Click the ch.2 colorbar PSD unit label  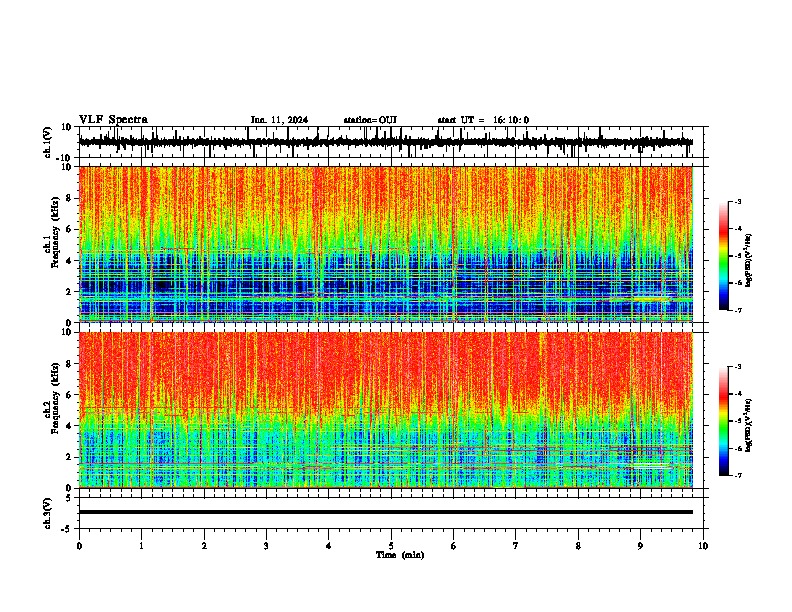coord(749,425)
